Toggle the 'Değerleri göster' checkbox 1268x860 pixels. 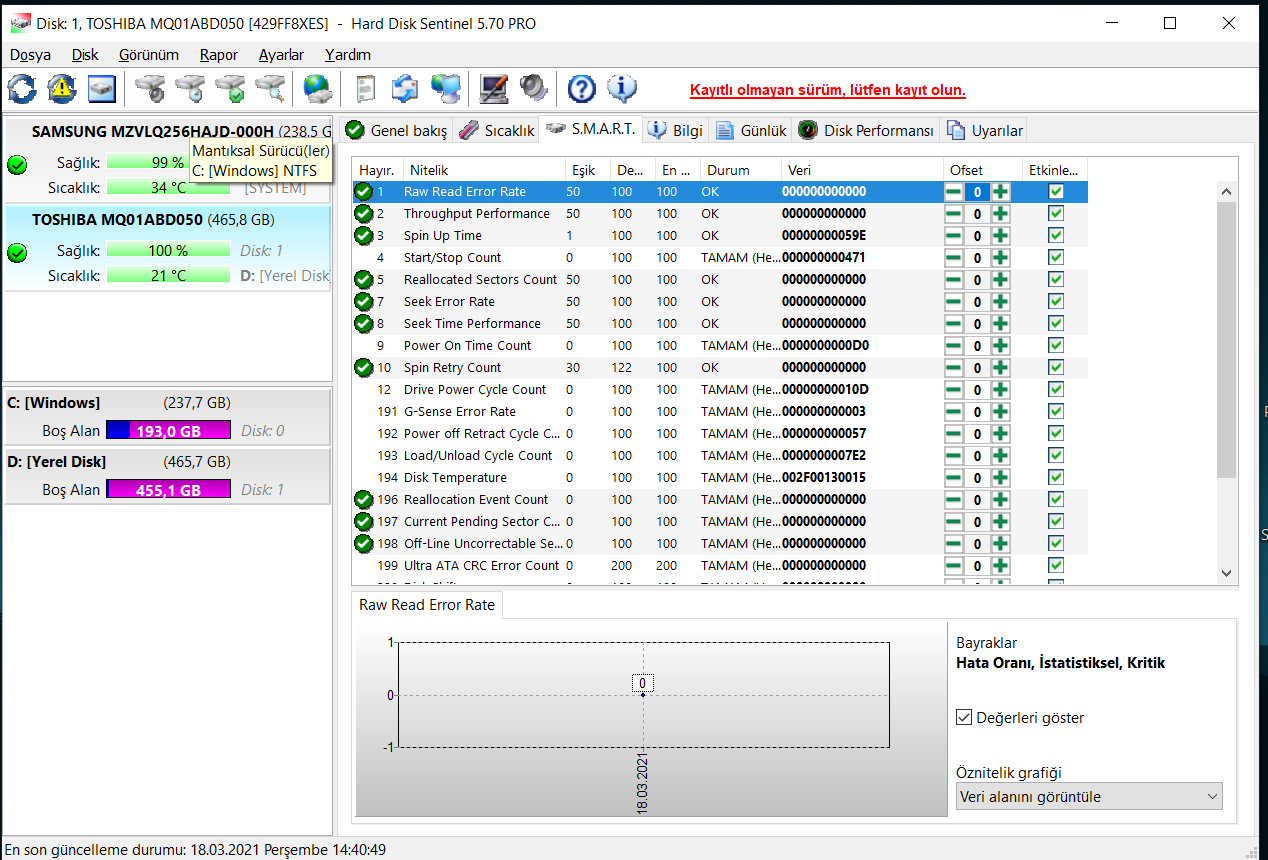click(964, 717)
